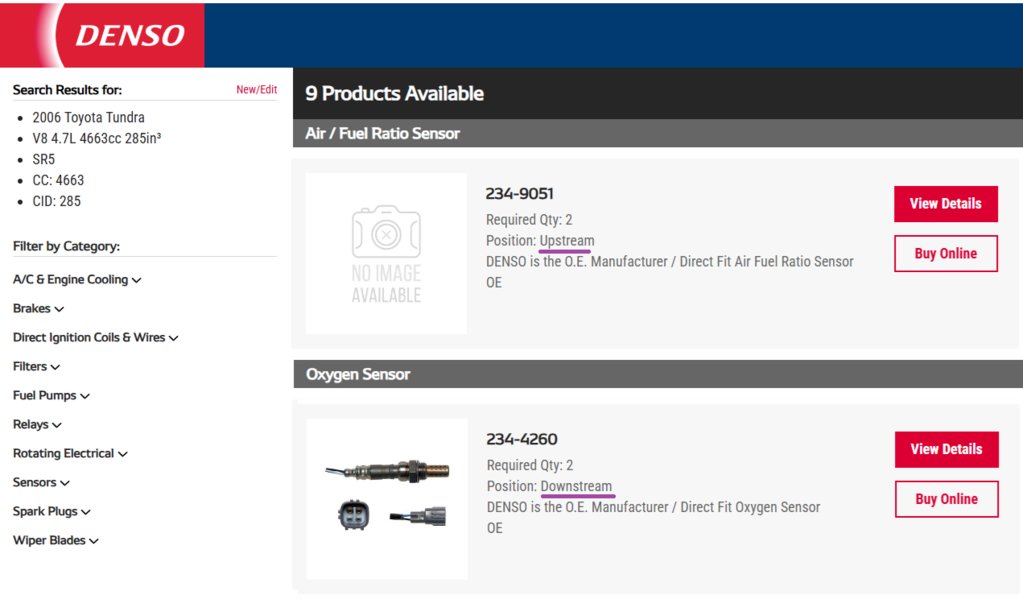Click the 234-9051 part number
Screen dimensions: 1023x599
point(519,194)
